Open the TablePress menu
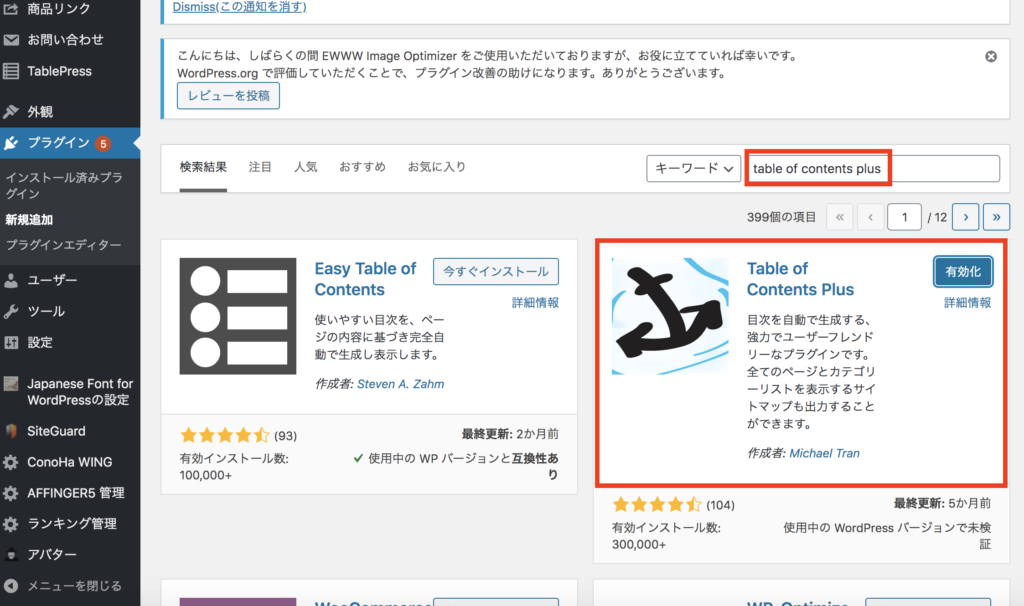This screenshot has height=606, width=1024. click(70, 71)
